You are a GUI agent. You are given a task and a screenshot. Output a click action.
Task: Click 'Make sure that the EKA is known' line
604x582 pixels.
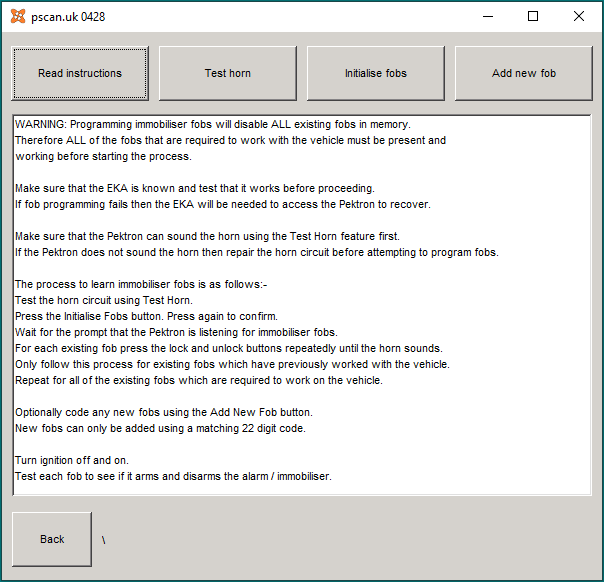click(x=195, y=188)
